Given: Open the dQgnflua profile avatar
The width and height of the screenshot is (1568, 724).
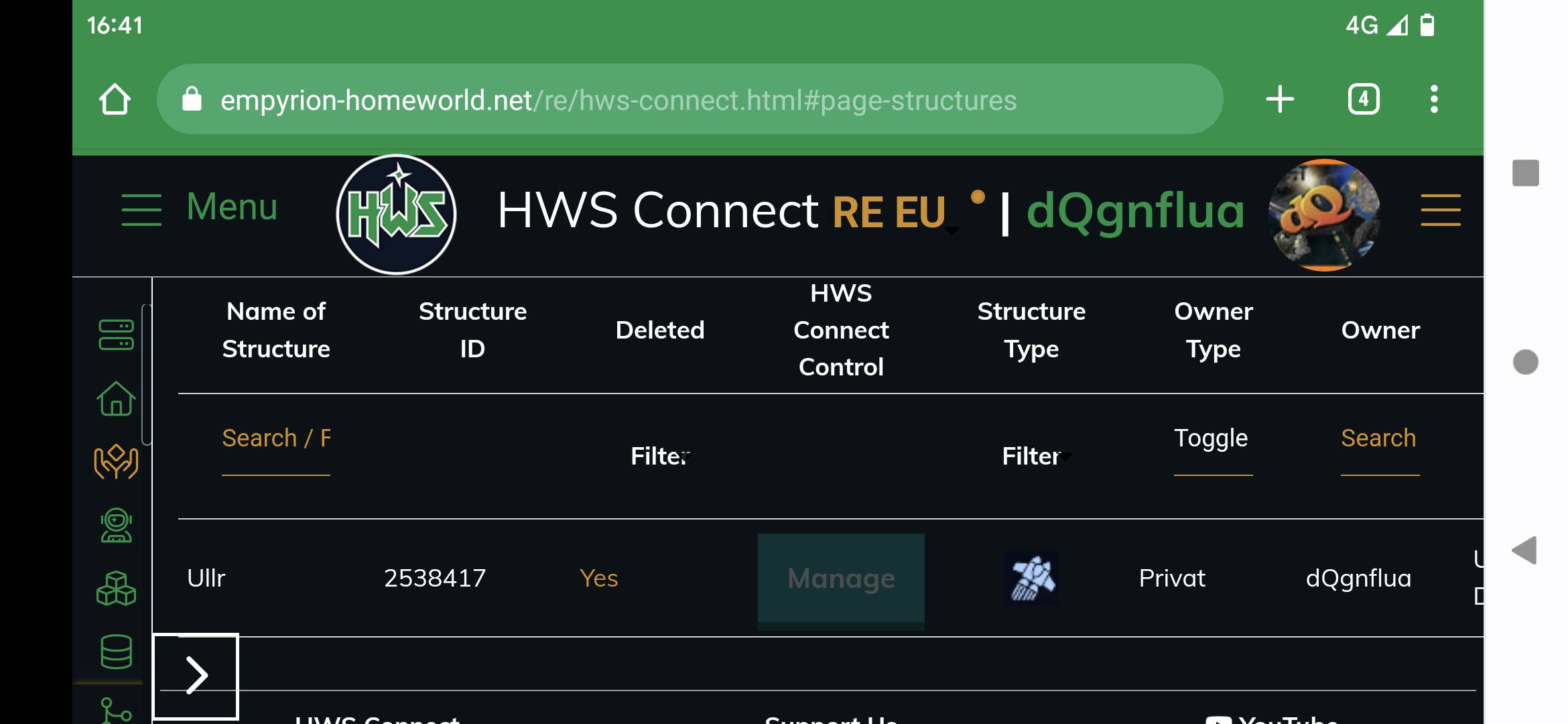Looking at the screenshot, I should [x=1325, y=215].
